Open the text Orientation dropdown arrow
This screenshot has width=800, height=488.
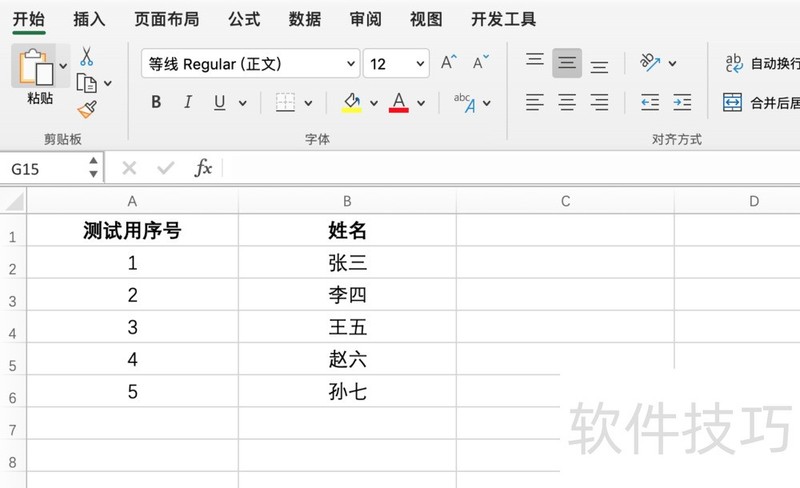(672, 63)
